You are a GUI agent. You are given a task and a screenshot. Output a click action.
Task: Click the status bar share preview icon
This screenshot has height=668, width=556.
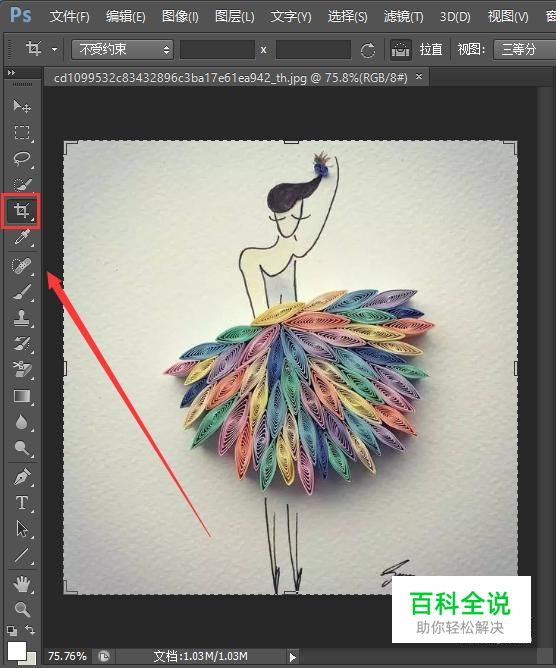point(104,656)
